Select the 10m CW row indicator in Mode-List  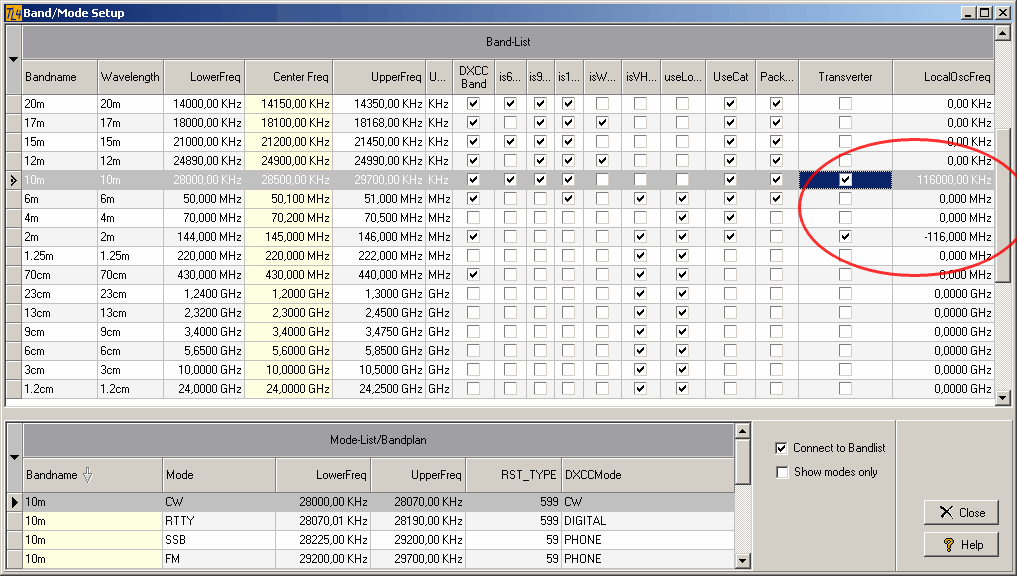click(x=15, y=502)
